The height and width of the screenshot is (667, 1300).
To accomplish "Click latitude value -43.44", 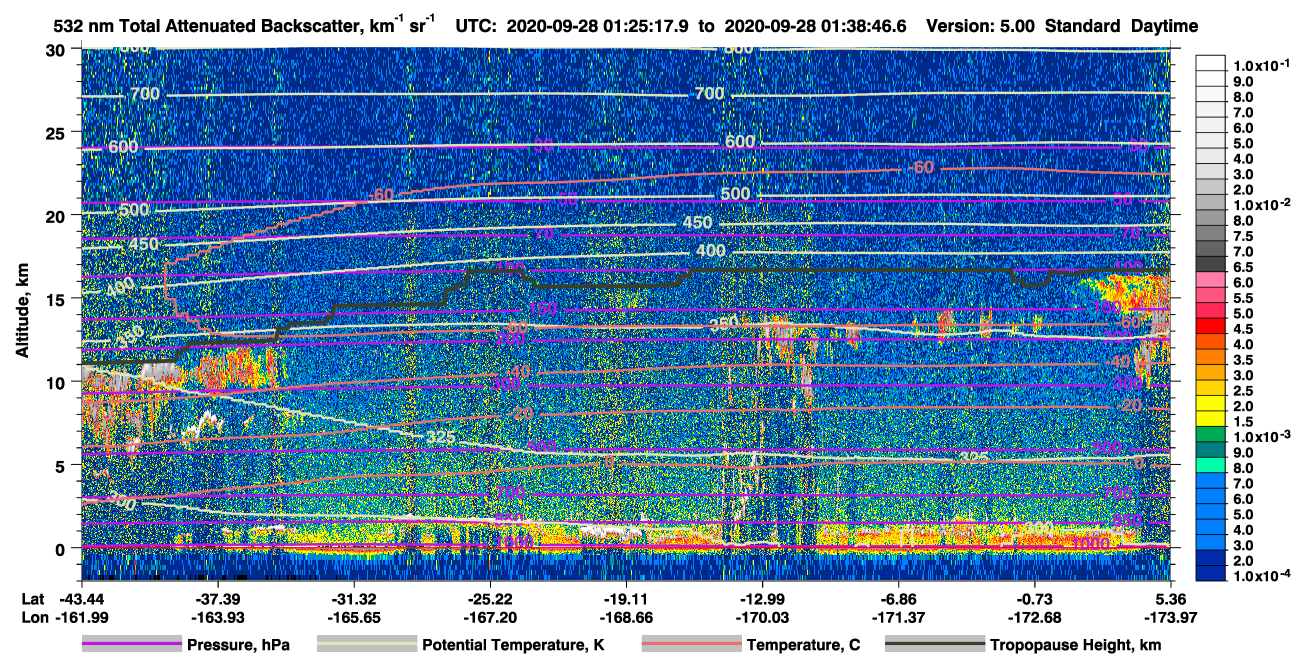I will (x=82, y=598).
